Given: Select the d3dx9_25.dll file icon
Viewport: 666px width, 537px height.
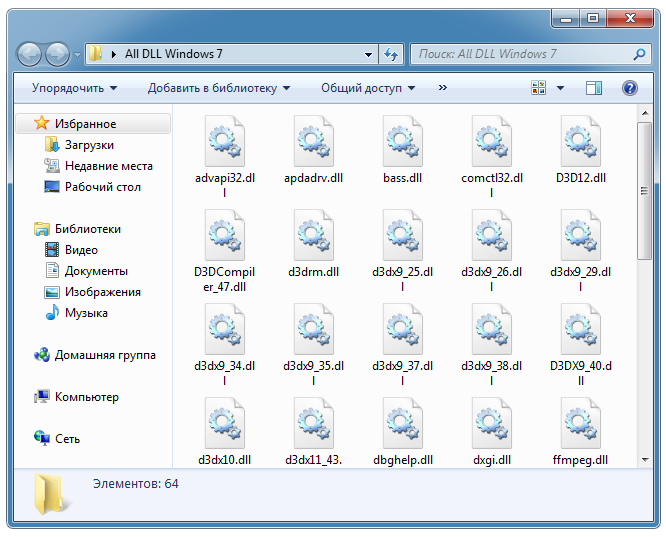Looking at the screenshot, I should pos(403,235).
